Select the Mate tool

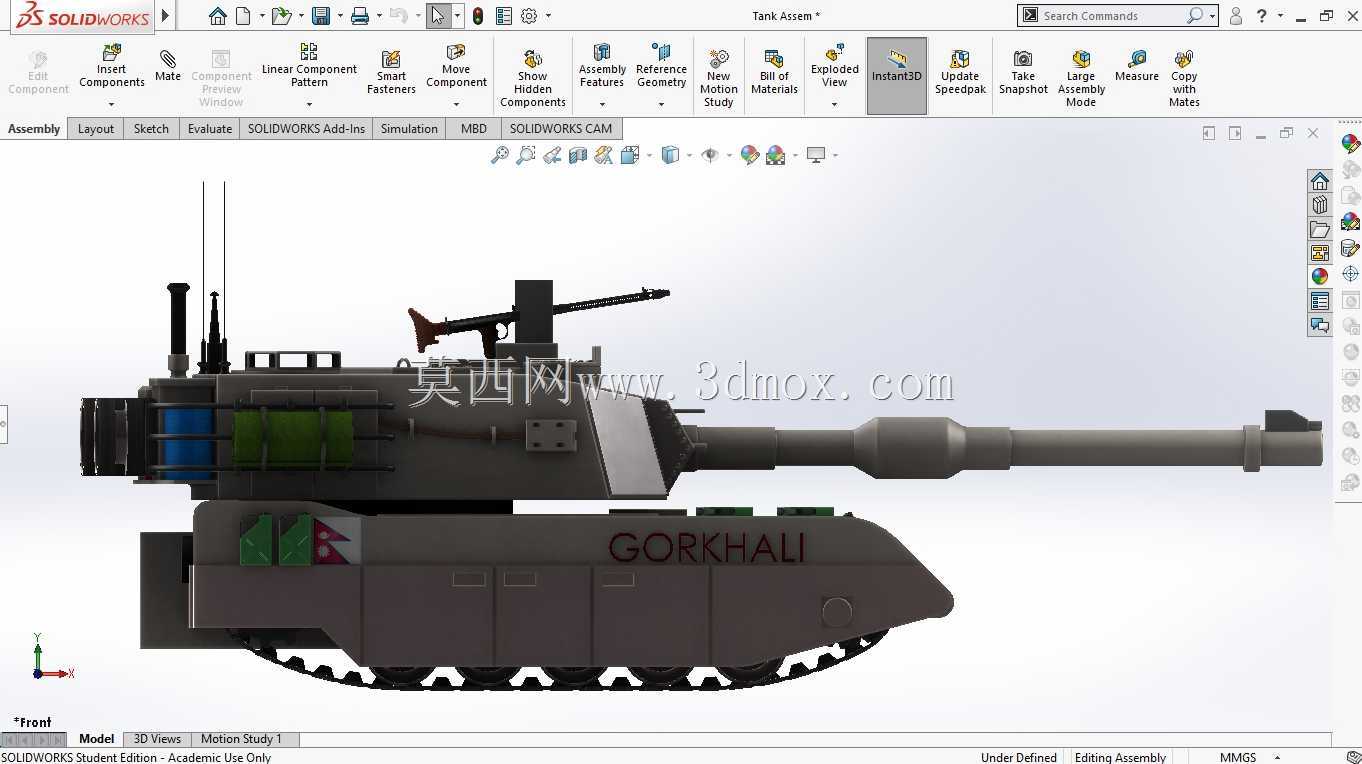click(x=168, y=66)
